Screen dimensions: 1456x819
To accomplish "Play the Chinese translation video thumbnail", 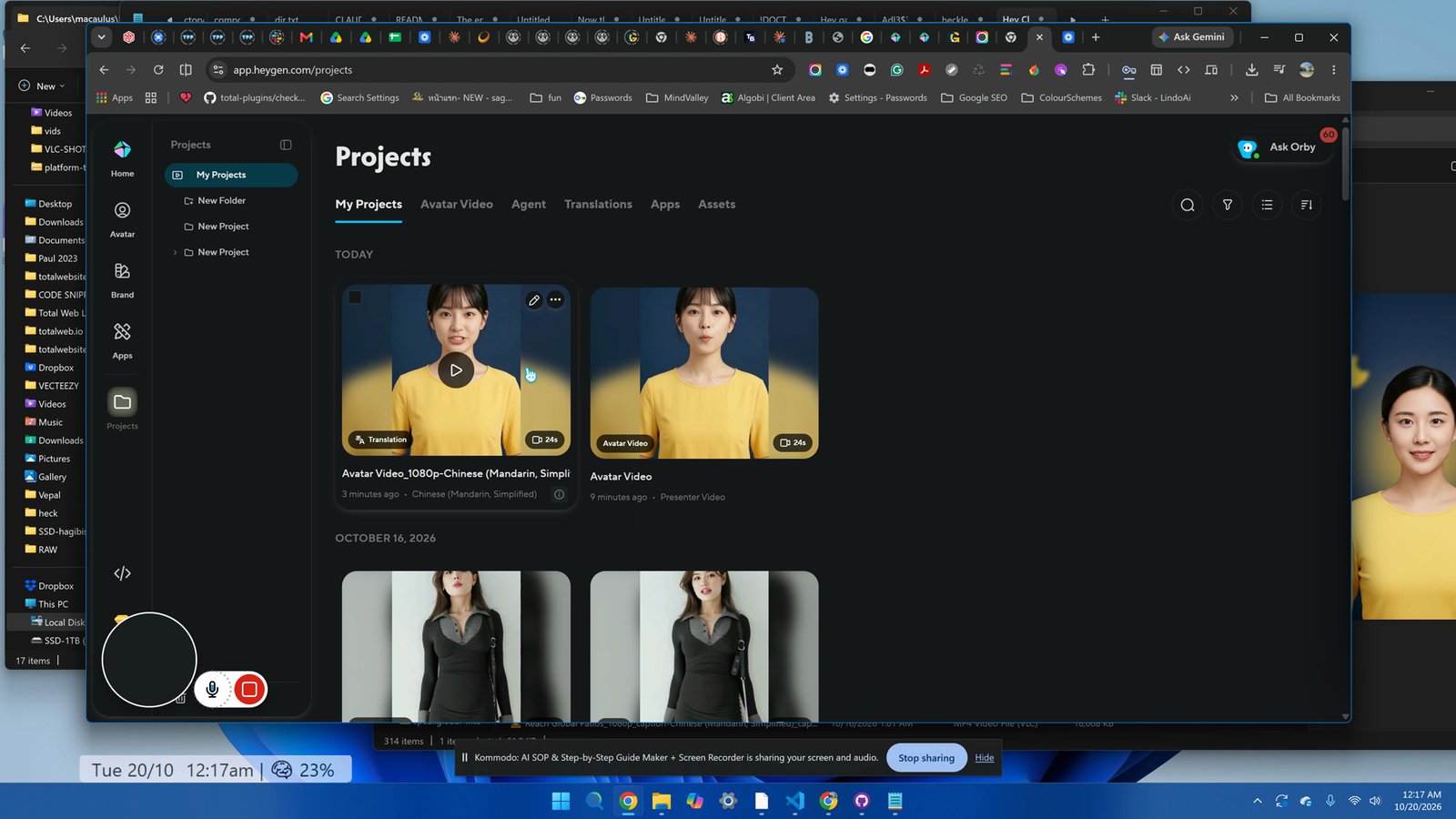I will pos(456,370).
